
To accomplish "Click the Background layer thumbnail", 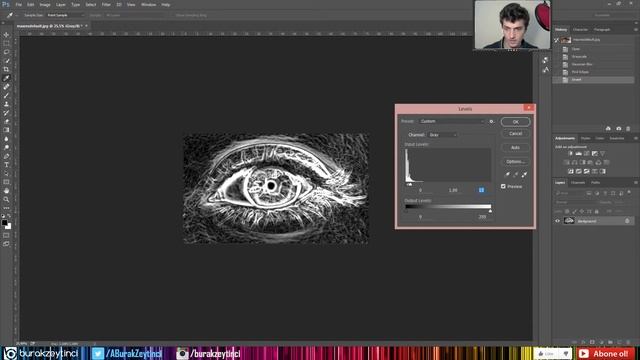I will pyautogui.click(x=569, y=221).
